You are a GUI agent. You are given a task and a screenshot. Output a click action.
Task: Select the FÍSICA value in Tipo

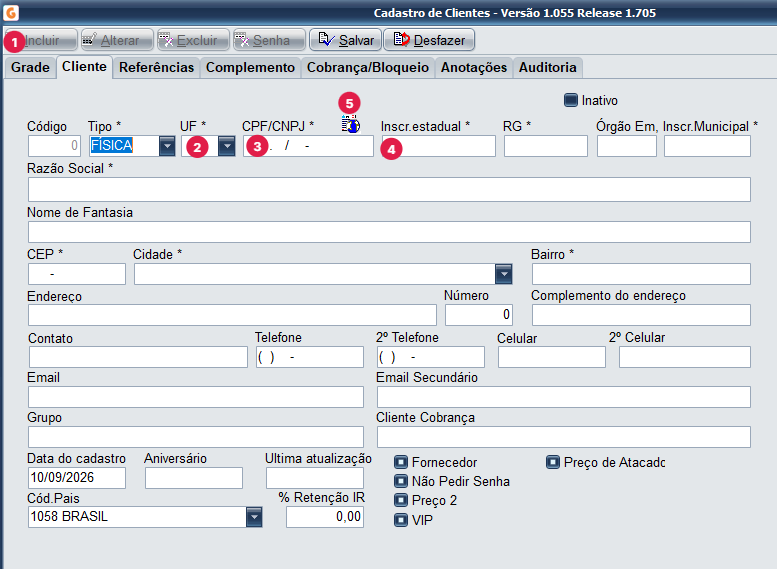[x=112, y=146]
